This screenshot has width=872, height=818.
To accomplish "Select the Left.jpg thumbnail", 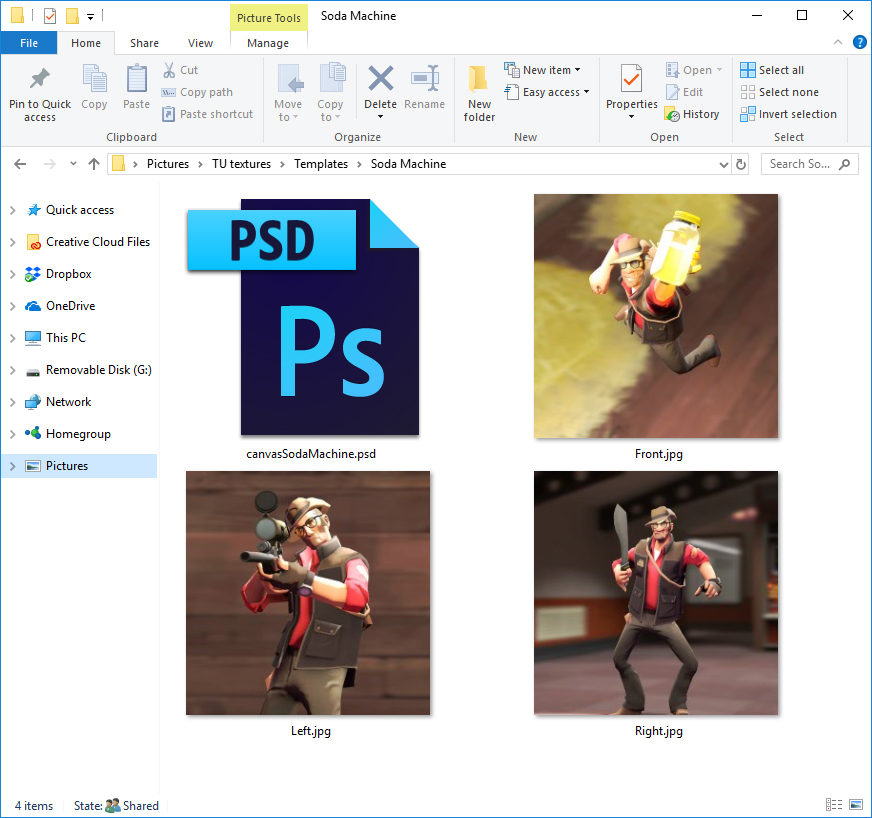I will pos(308,593).
